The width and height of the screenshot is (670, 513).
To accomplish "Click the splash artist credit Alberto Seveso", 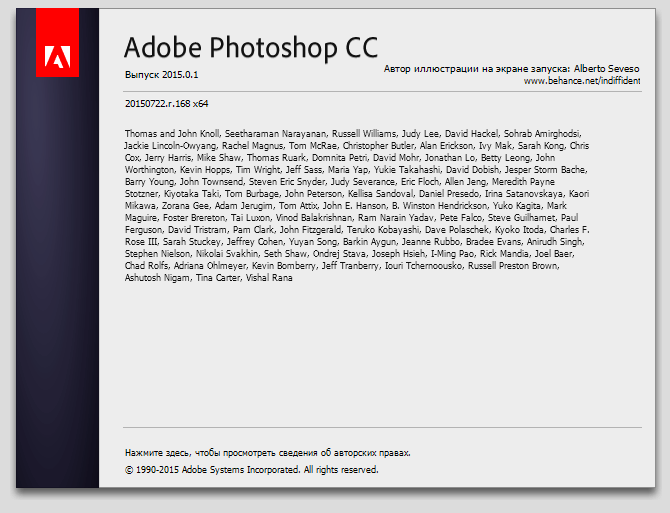I will 606,69.
